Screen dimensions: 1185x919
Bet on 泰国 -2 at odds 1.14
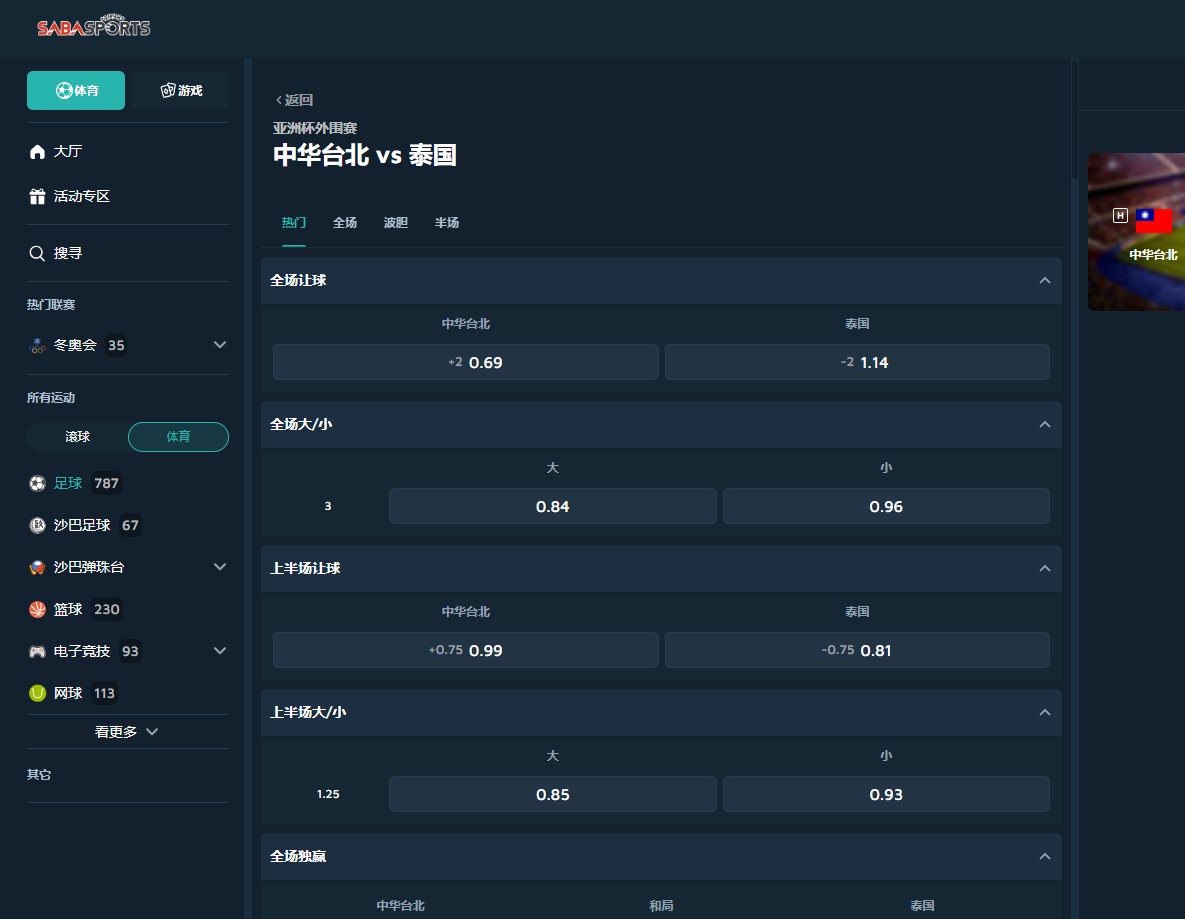857,362
